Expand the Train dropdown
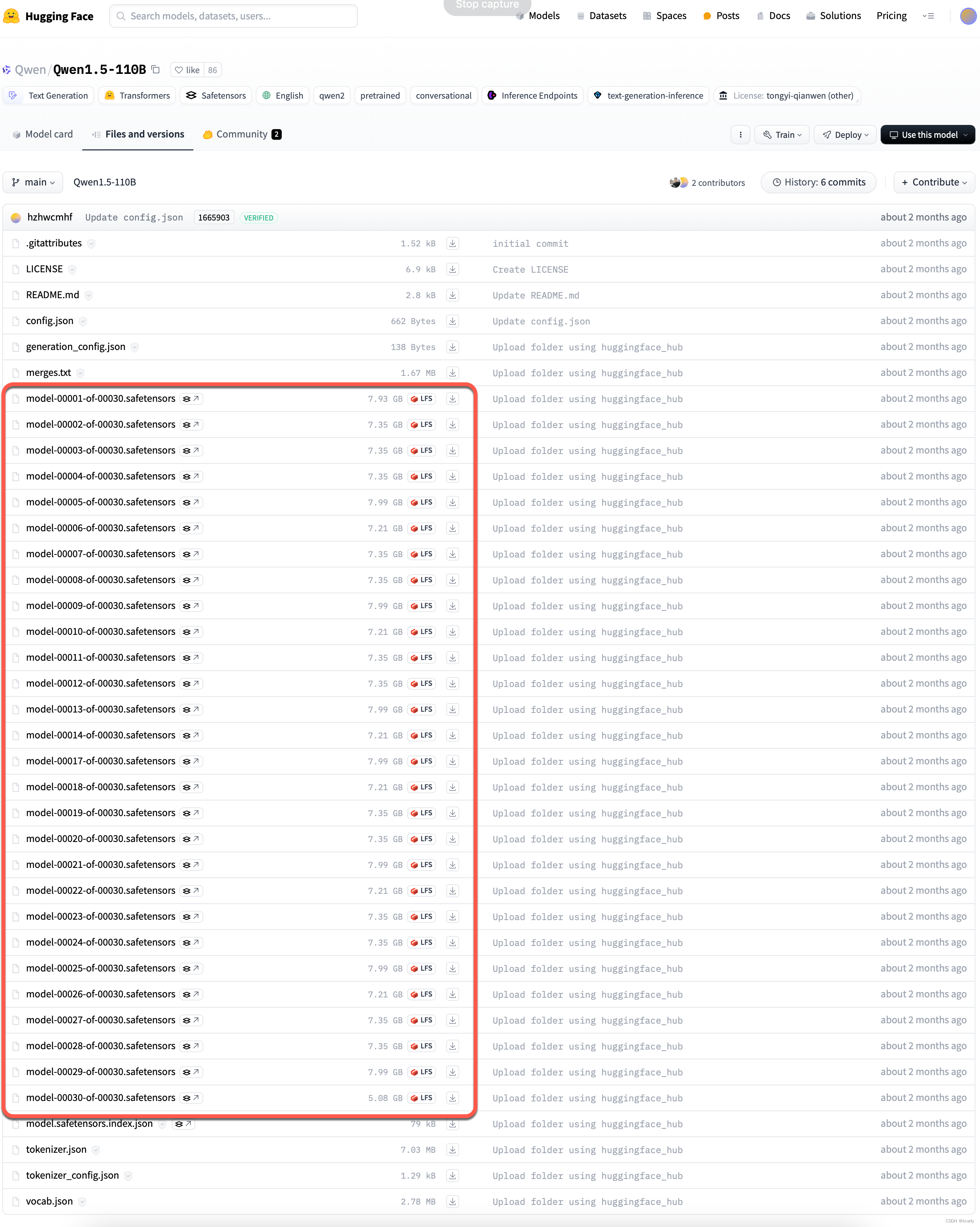 coord(782,135)
